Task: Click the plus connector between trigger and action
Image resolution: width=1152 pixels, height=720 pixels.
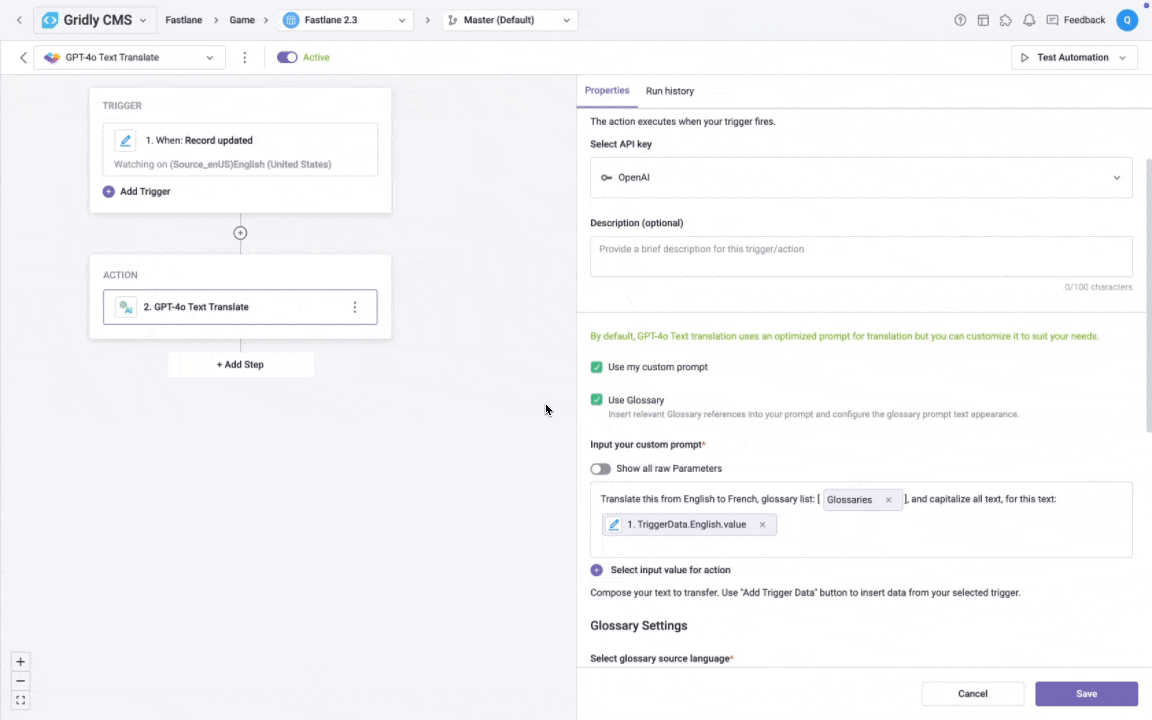Action: coord(240,233)
